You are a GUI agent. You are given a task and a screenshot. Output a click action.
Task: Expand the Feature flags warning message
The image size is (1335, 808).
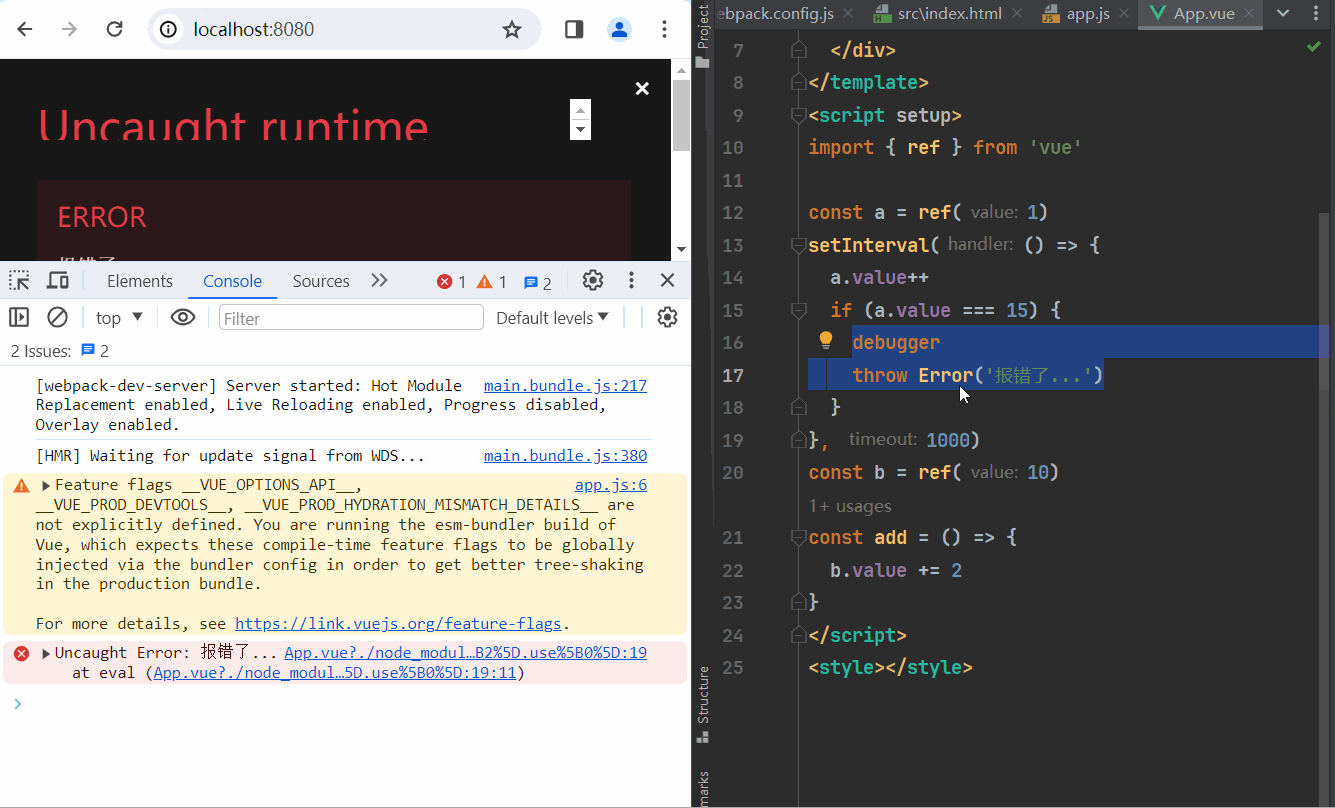click(x=46, y=485)
